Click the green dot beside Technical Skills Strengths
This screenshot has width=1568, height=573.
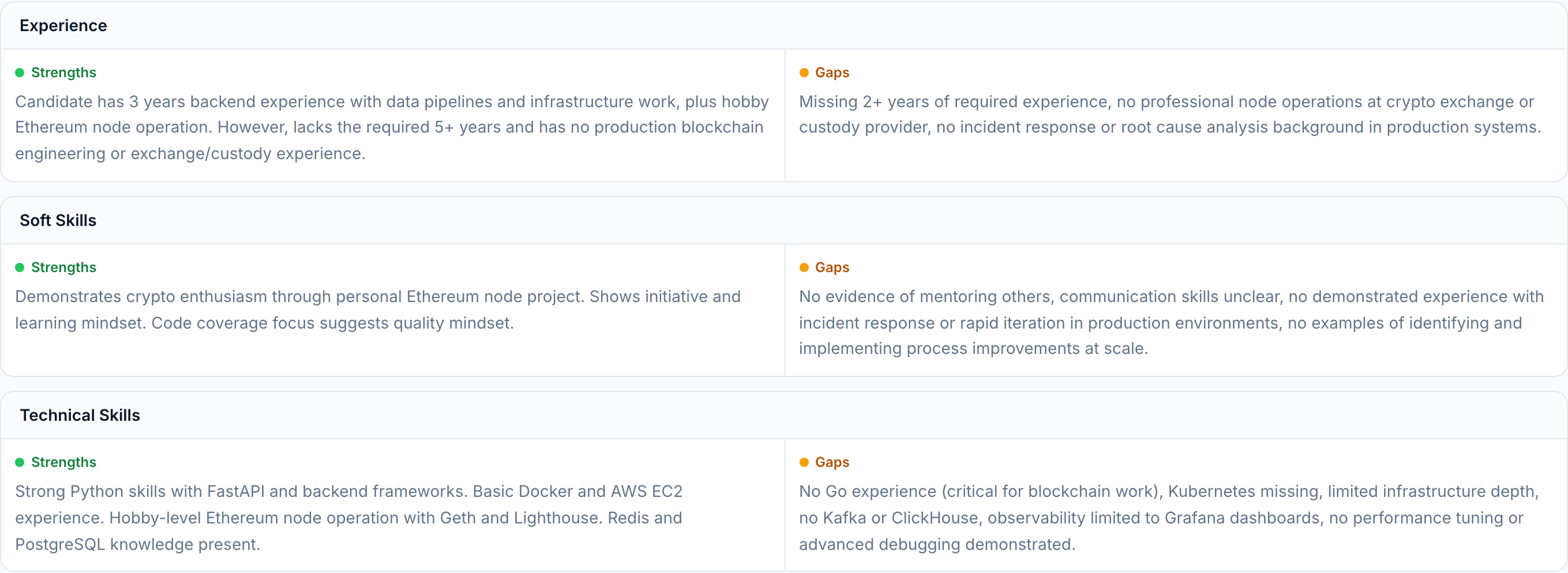tap(20, 462)
